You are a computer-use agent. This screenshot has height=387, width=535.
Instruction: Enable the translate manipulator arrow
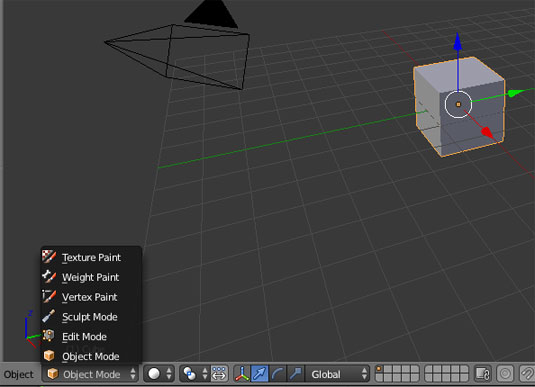pyautogui.click(x=260, y=374)
